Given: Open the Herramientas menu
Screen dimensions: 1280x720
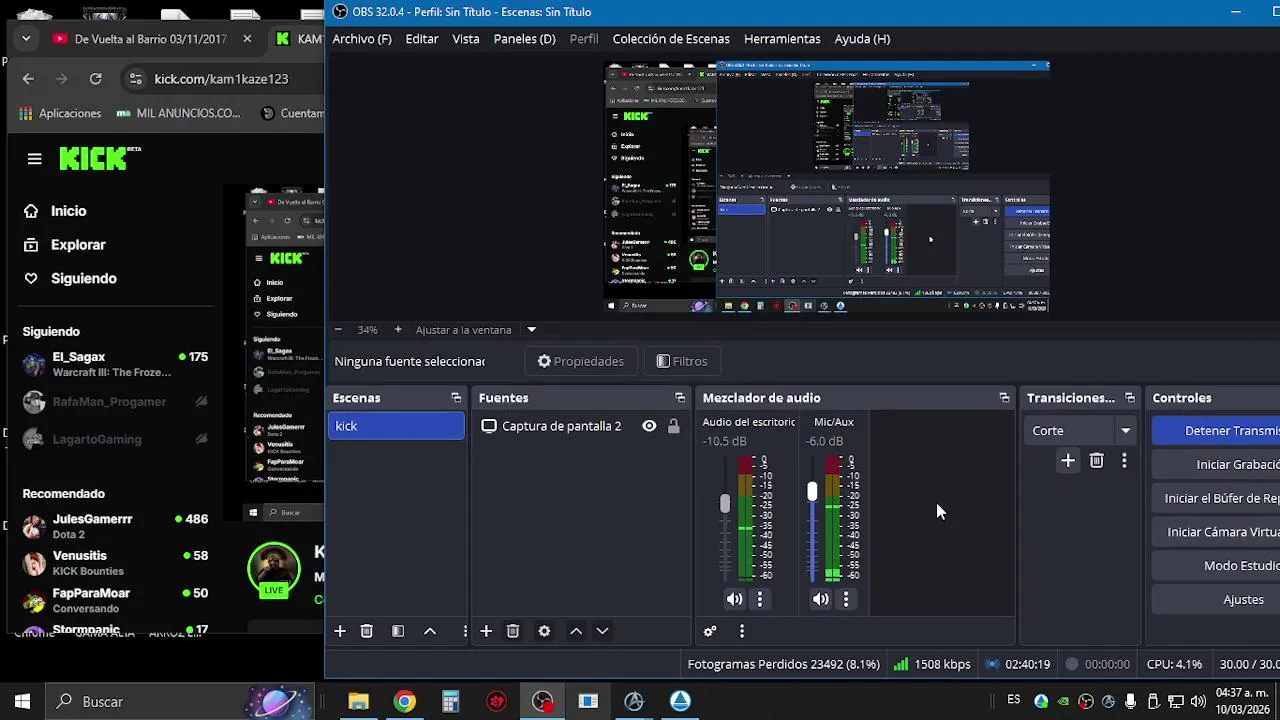Looking at the screenshot, I should click(x=782, y=39).
